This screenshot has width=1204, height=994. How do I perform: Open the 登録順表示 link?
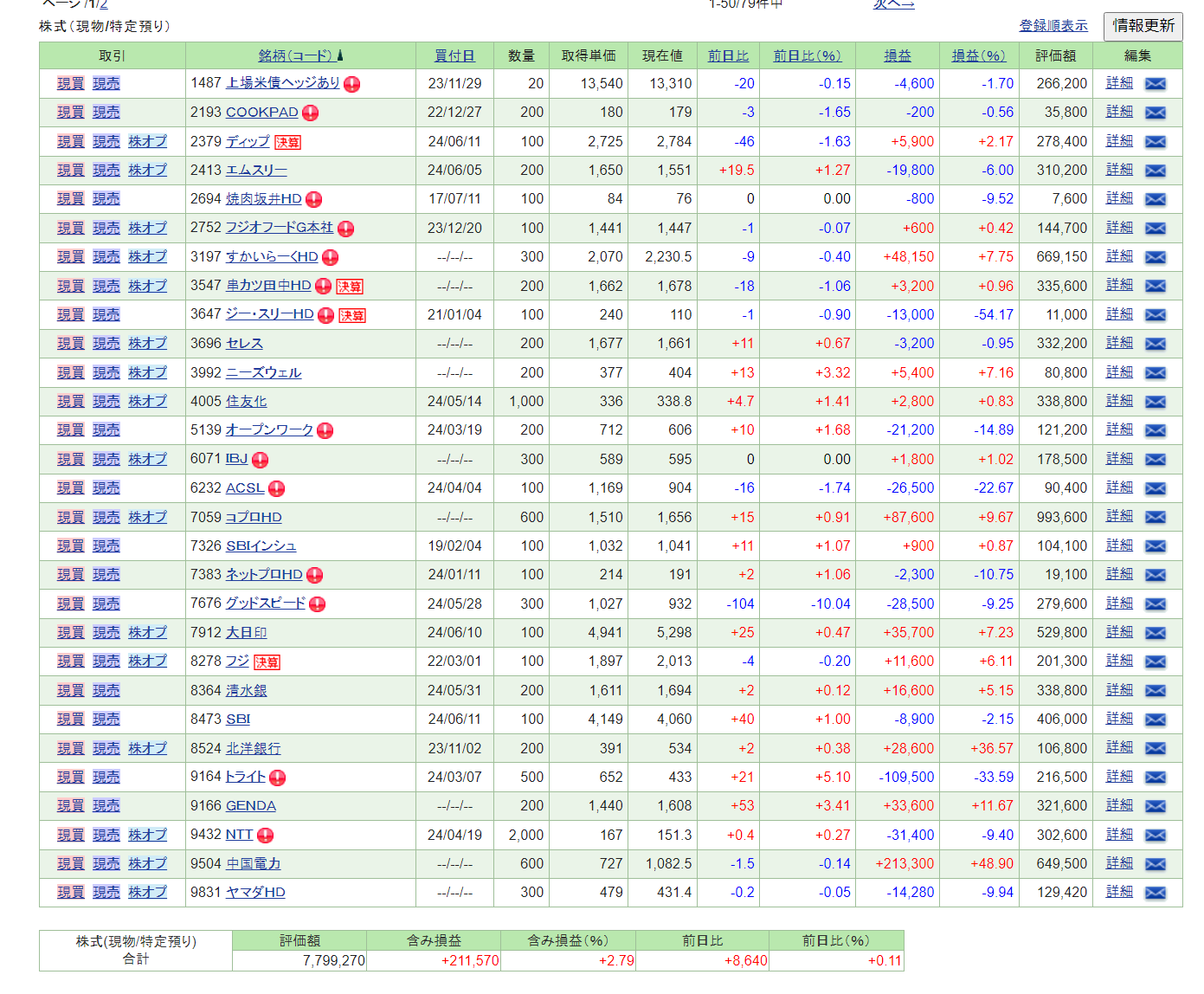coord(1053,26)
